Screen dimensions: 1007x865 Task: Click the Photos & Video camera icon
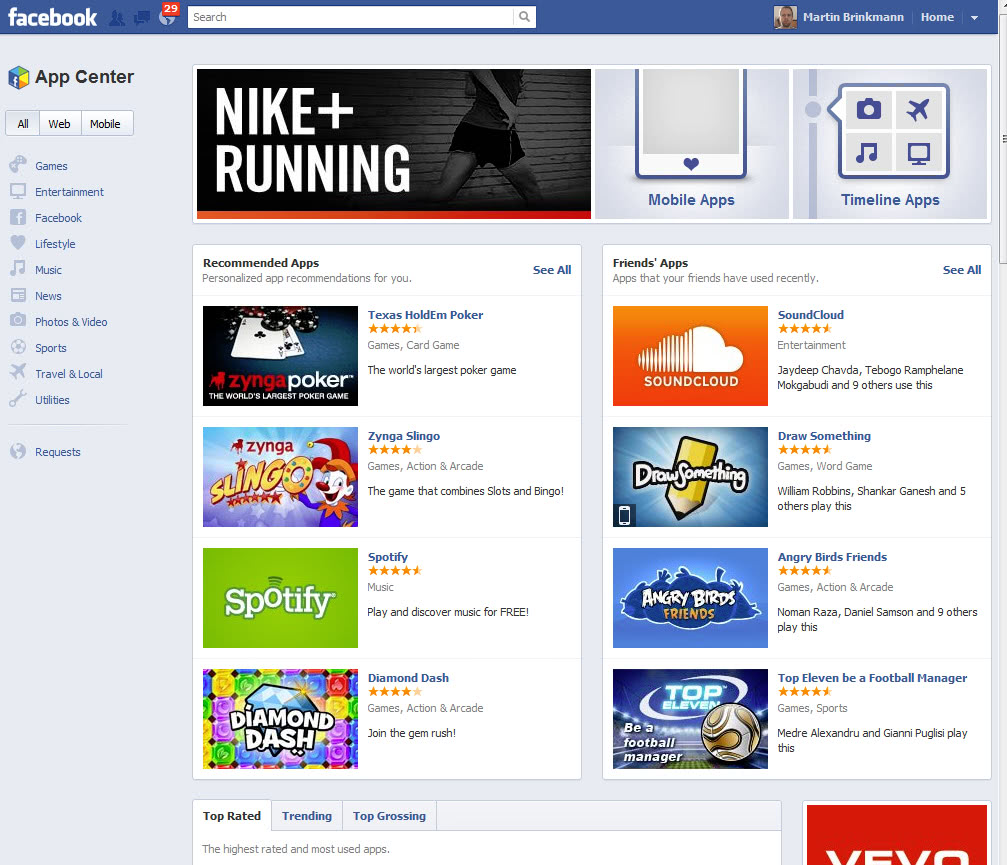tap(18, 320)
